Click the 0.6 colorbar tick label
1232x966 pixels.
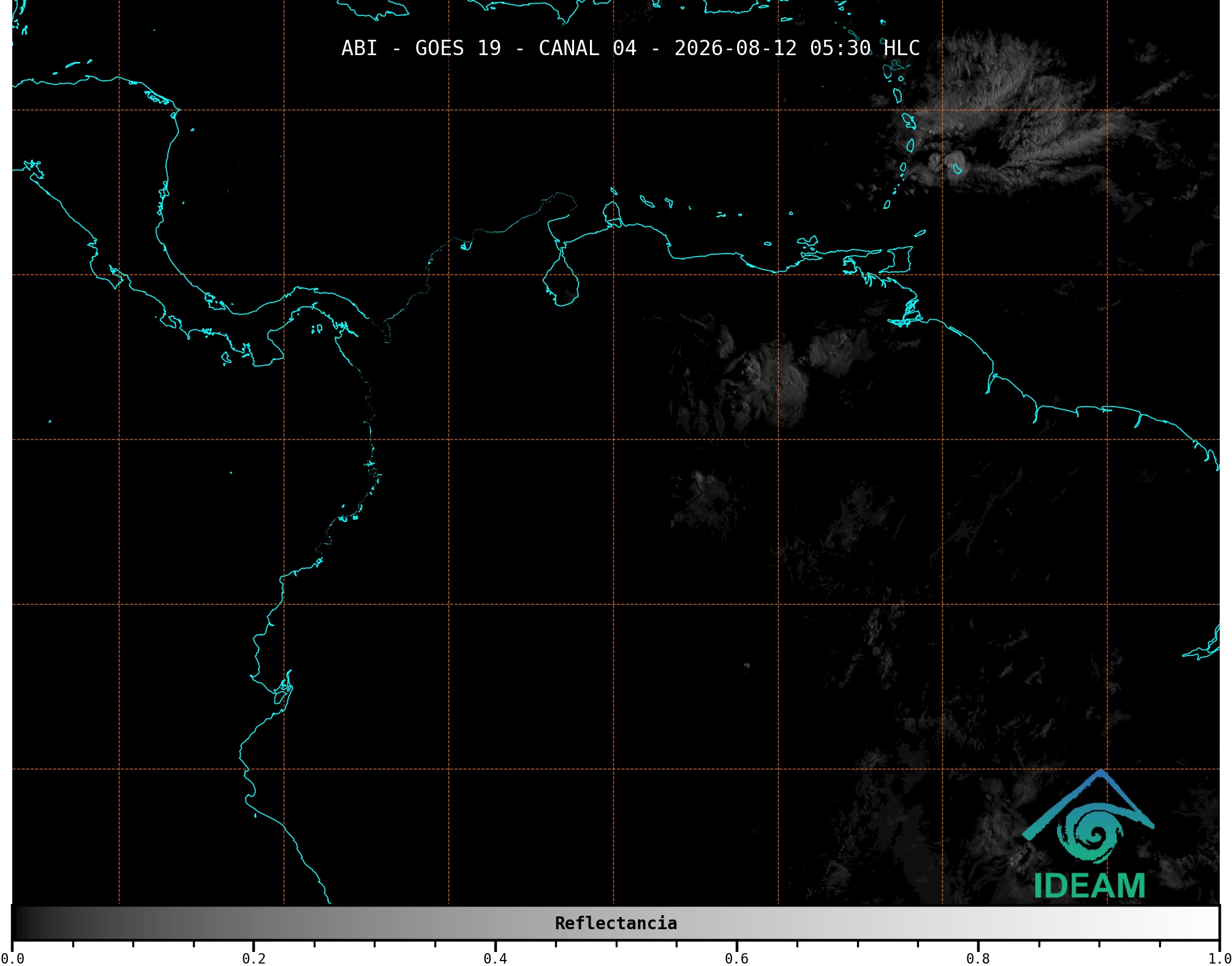coord(736,959)
